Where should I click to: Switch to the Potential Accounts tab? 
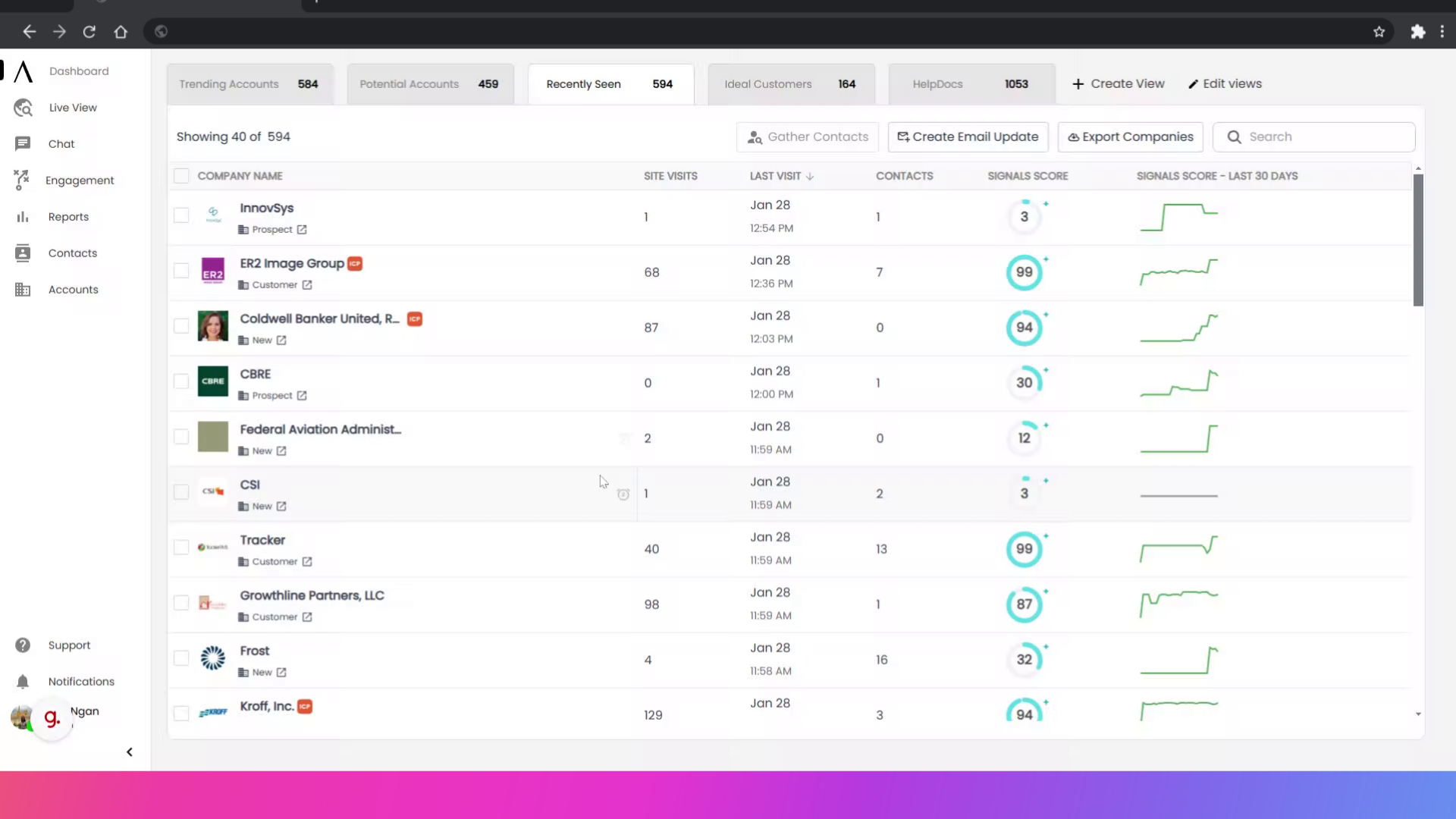tap(430, 84)
